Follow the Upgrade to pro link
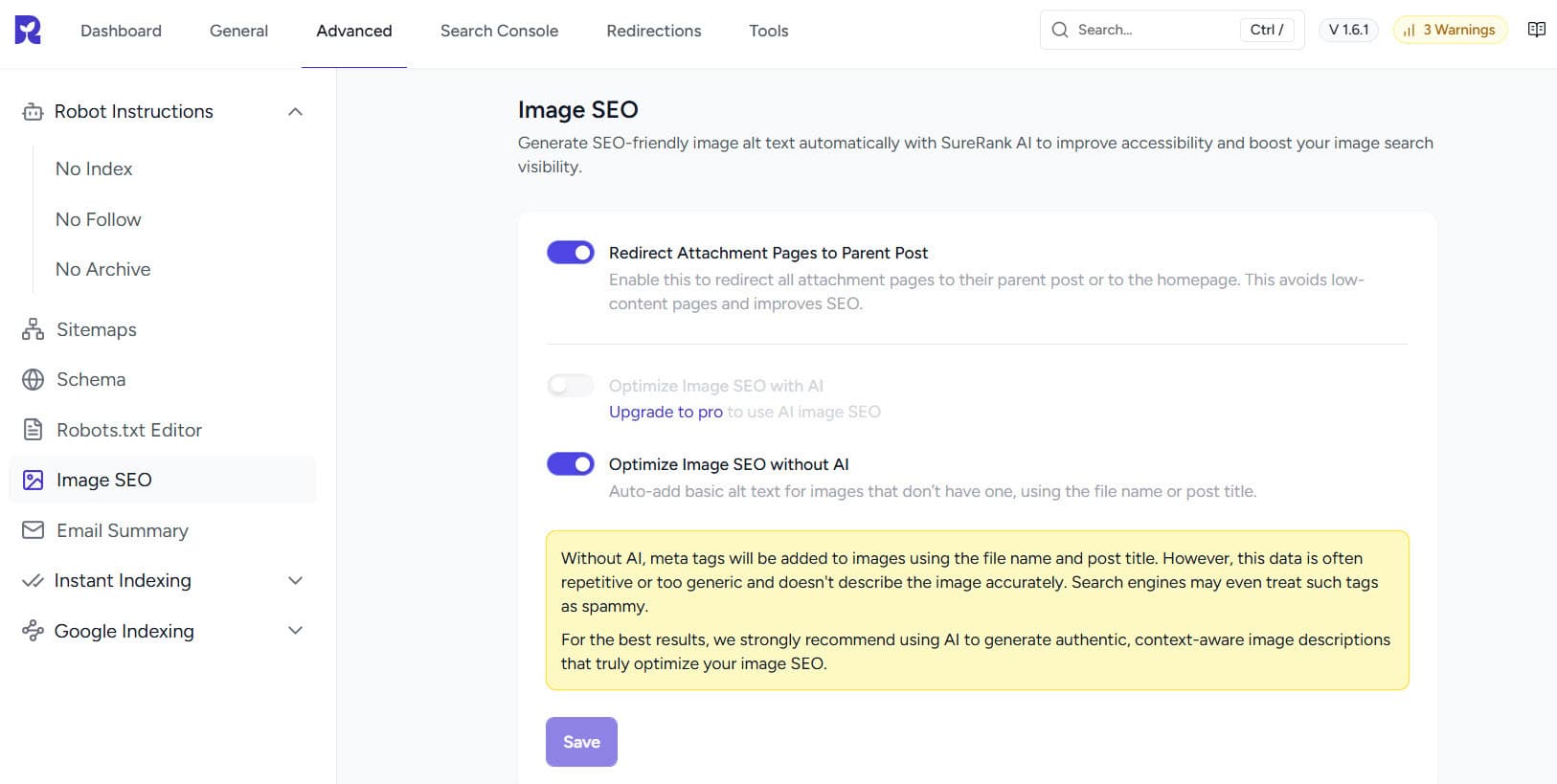 click(x=666, y=412)
